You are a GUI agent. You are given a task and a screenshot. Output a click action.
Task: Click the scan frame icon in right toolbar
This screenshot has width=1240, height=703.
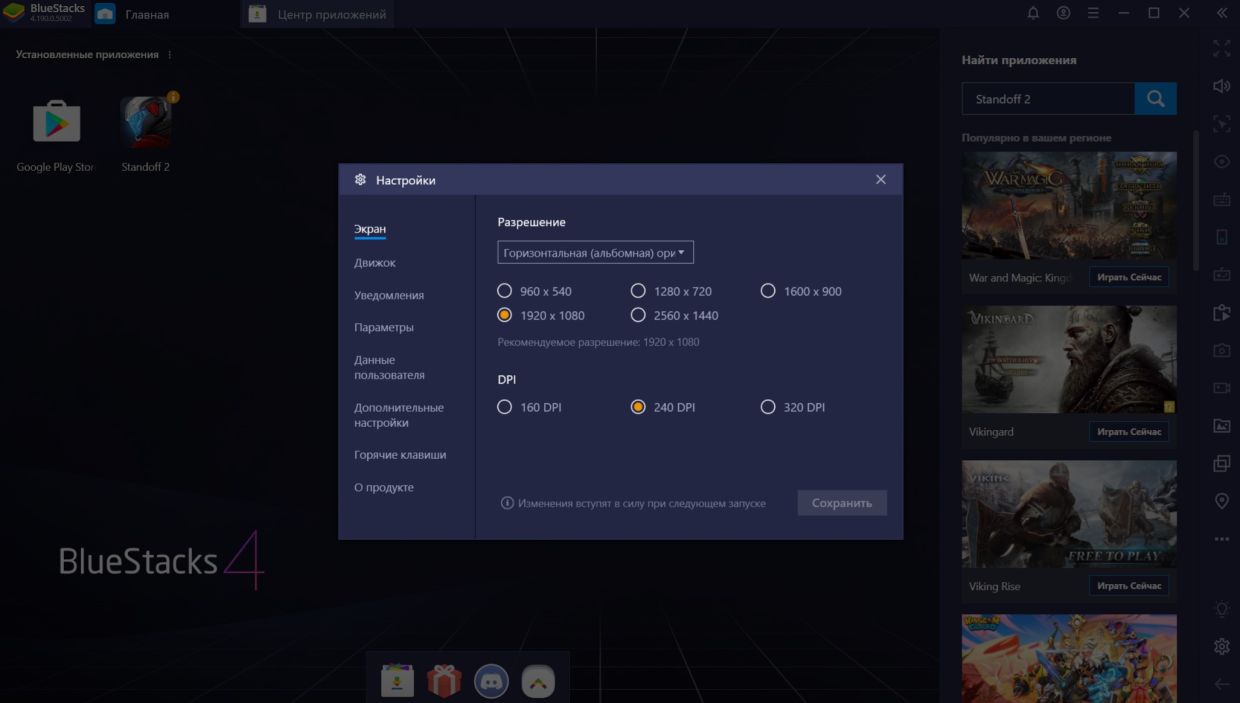point(1221,124)
